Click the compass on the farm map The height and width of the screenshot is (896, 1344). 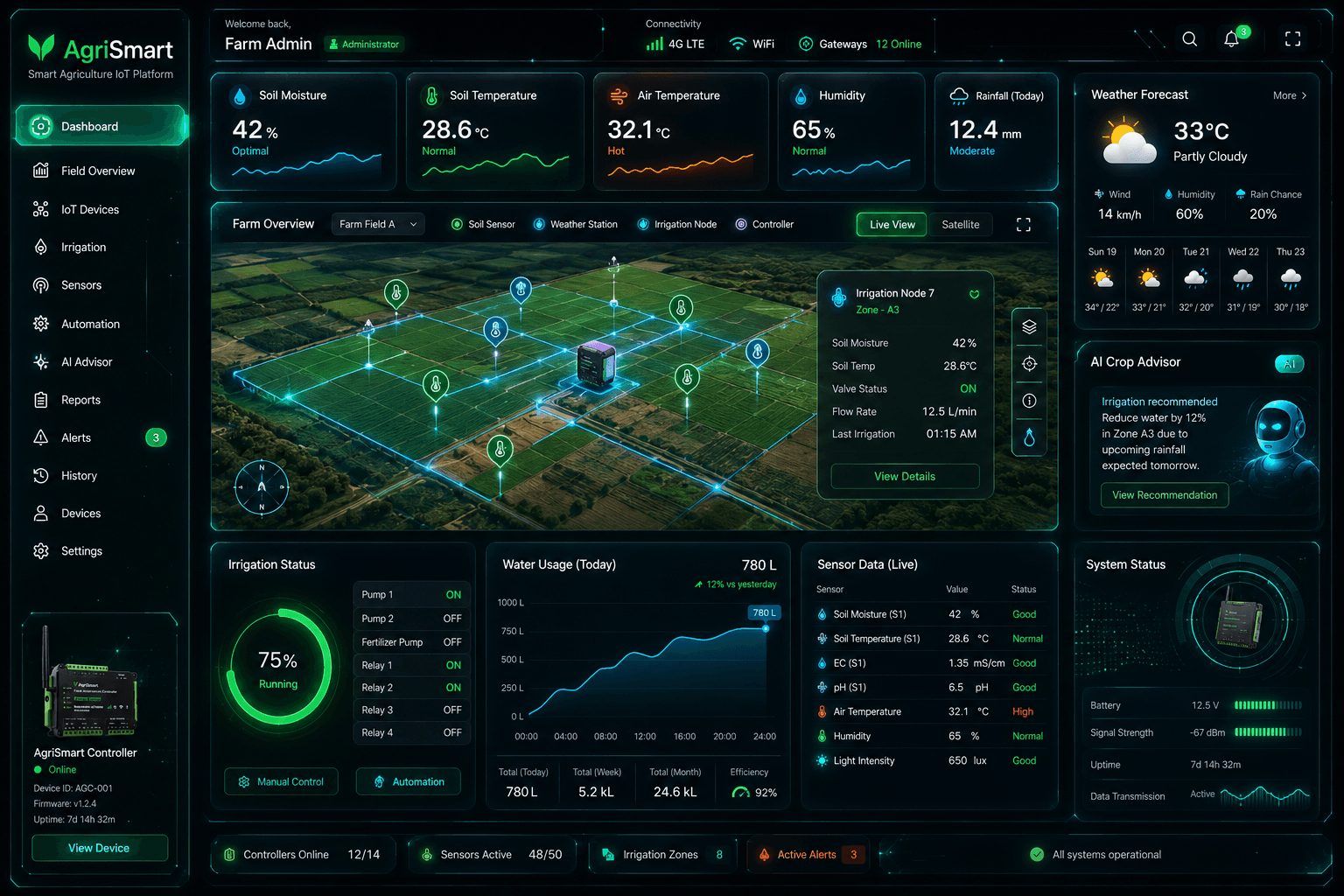click(x=262, y=486)
